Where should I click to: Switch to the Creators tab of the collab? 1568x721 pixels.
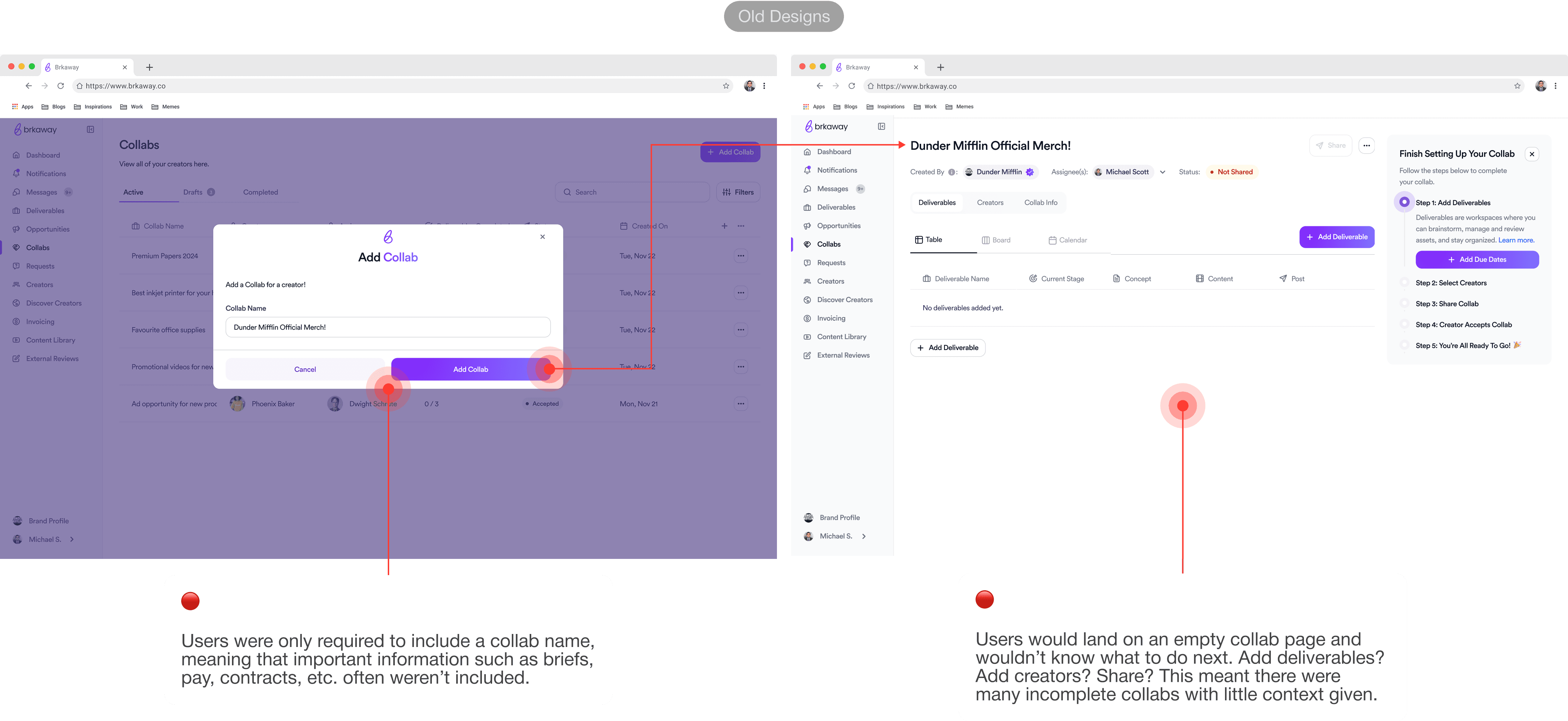(x=990, y=203)
